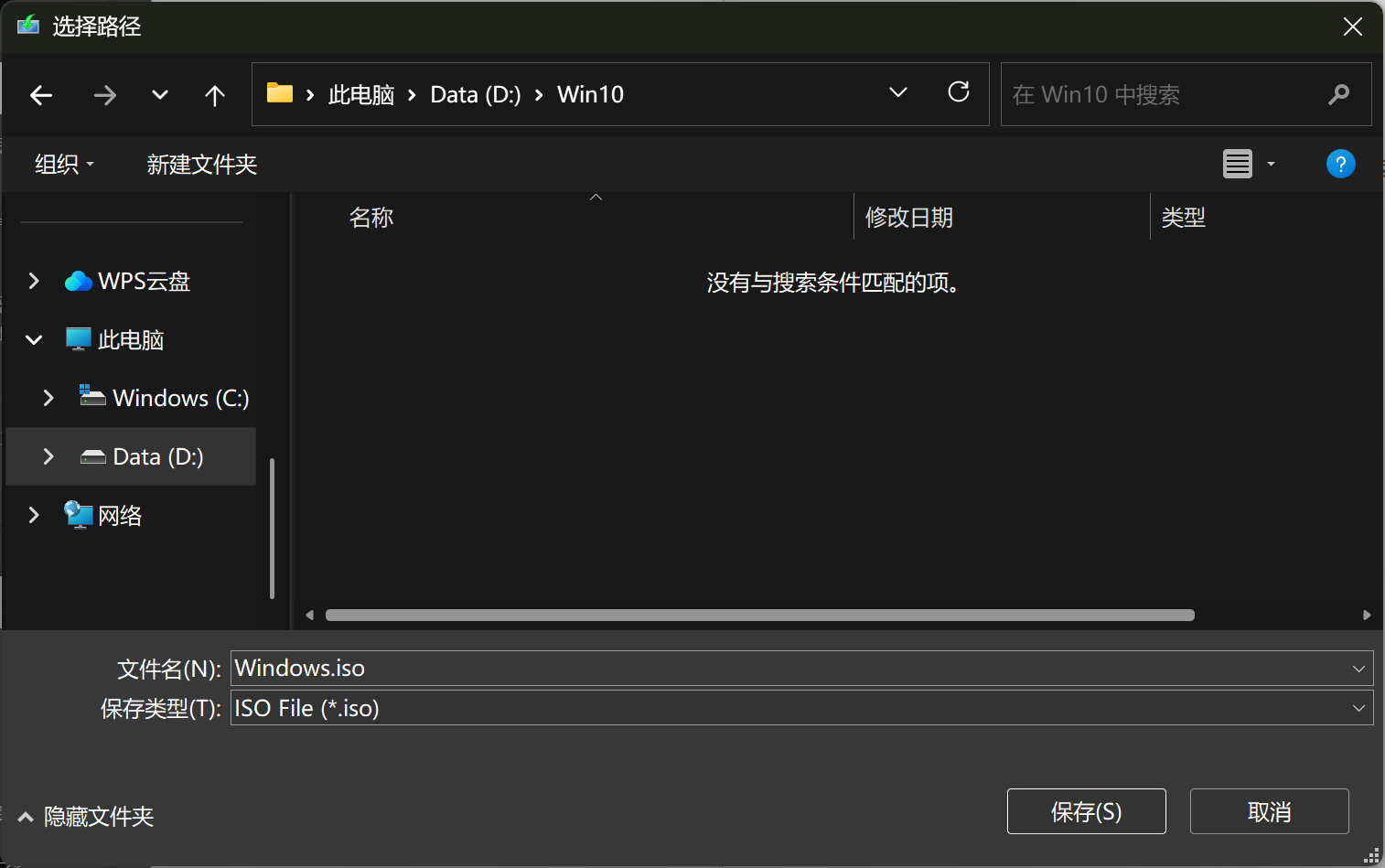Click the 保存(S) button
1385x868 pixels.
[1087, 811]
